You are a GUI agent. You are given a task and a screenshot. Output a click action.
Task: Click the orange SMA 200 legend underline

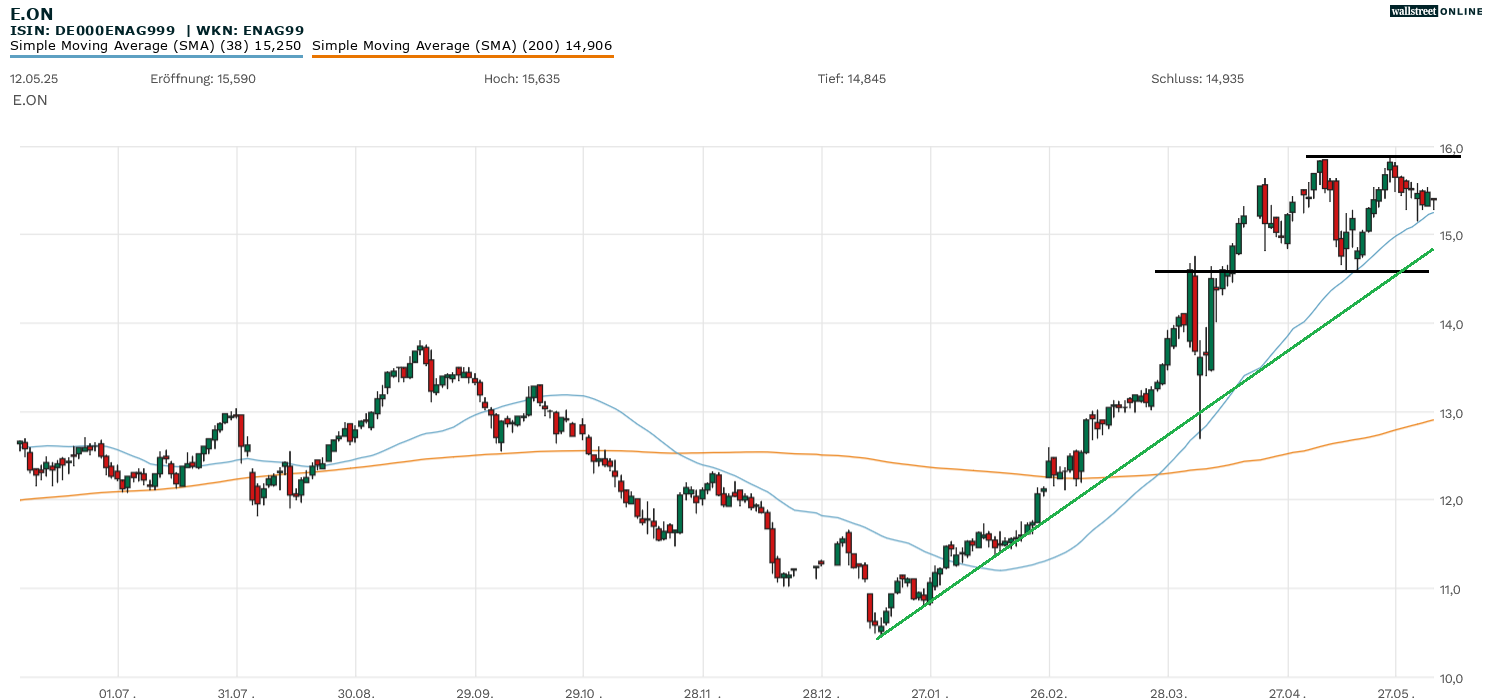(x=462, y=56)
